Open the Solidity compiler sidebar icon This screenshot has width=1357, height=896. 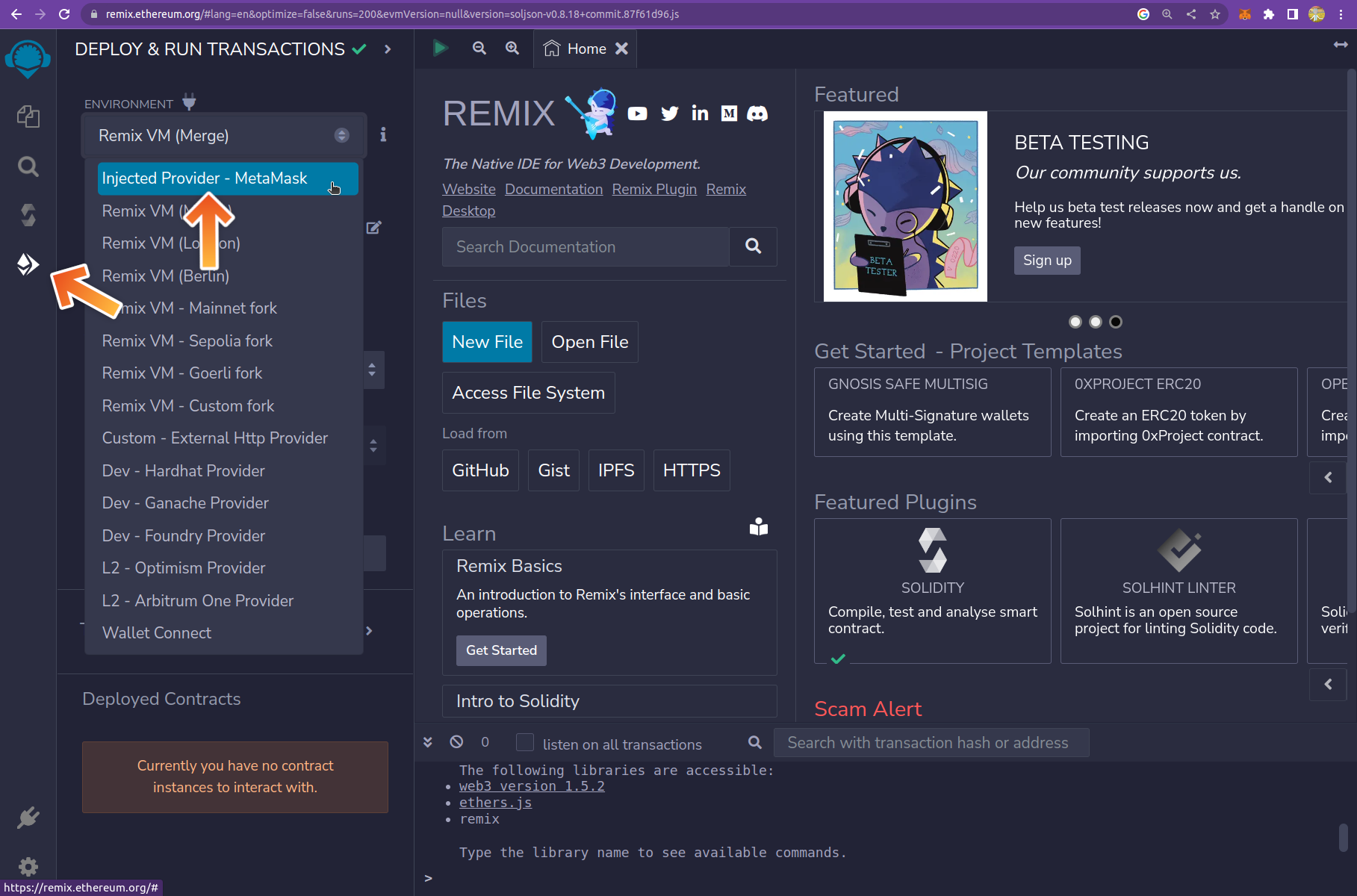pos(28,215)
